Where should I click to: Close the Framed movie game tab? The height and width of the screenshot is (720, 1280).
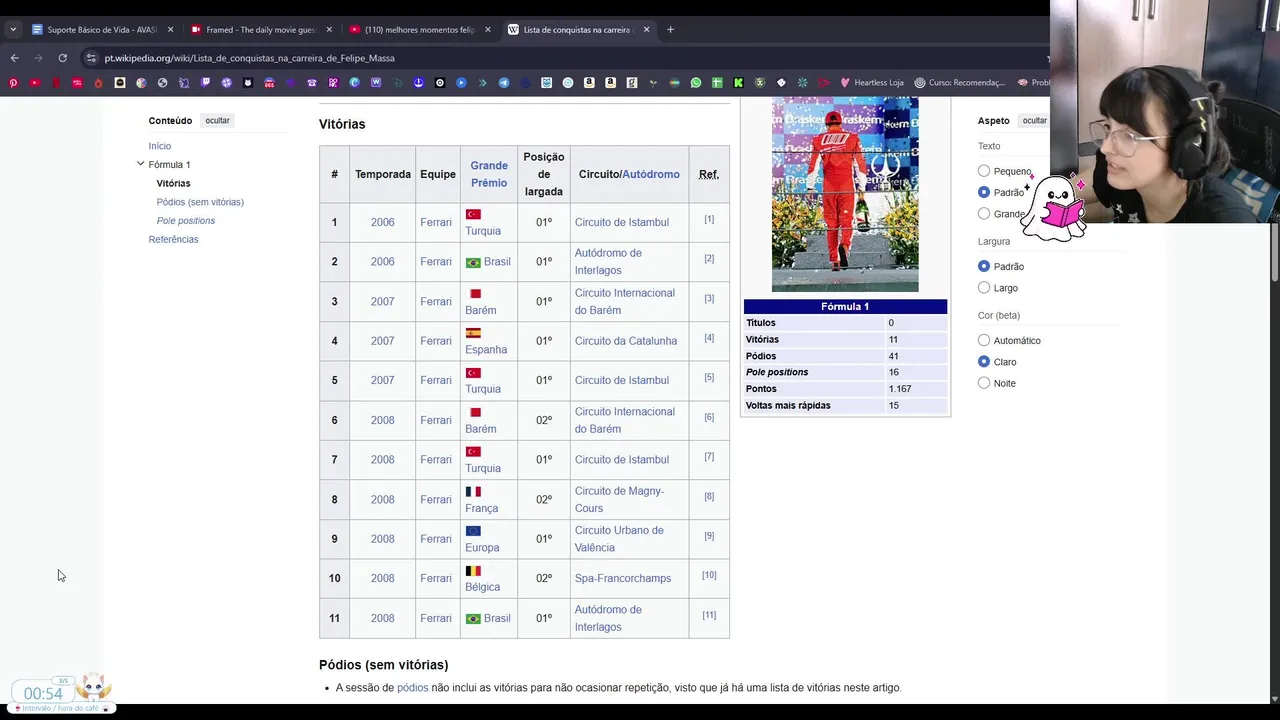coord(329,29)
